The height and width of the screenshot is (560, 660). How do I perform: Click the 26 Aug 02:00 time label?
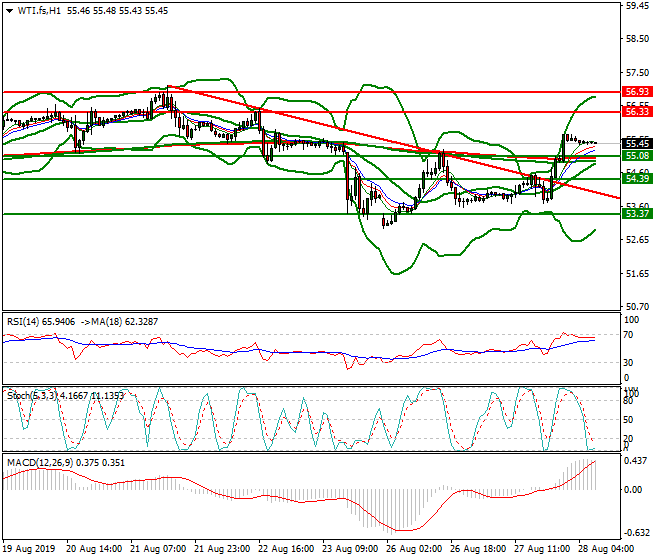pos(414,549)
